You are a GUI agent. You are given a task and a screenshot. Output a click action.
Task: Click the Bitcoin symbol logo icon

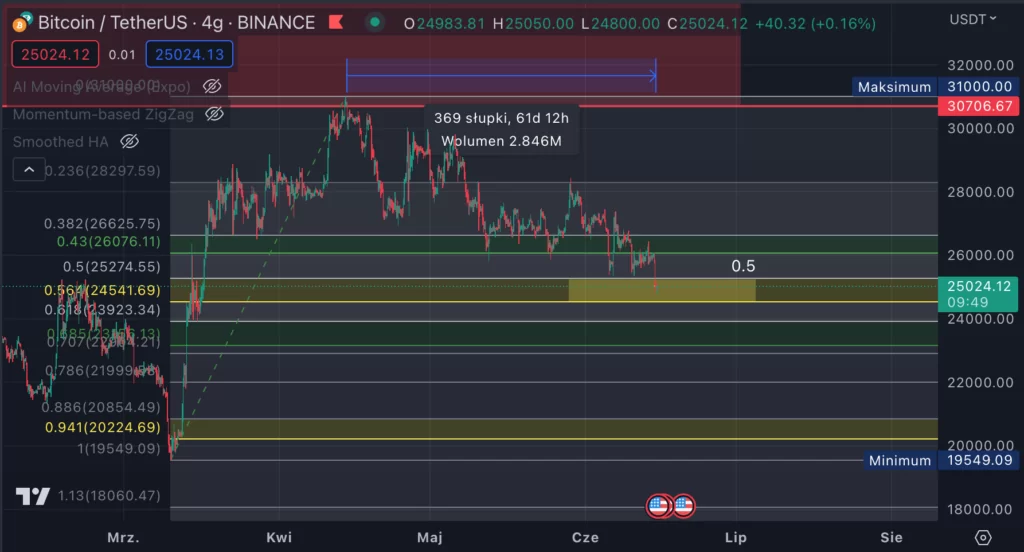(x=21, y=22)
